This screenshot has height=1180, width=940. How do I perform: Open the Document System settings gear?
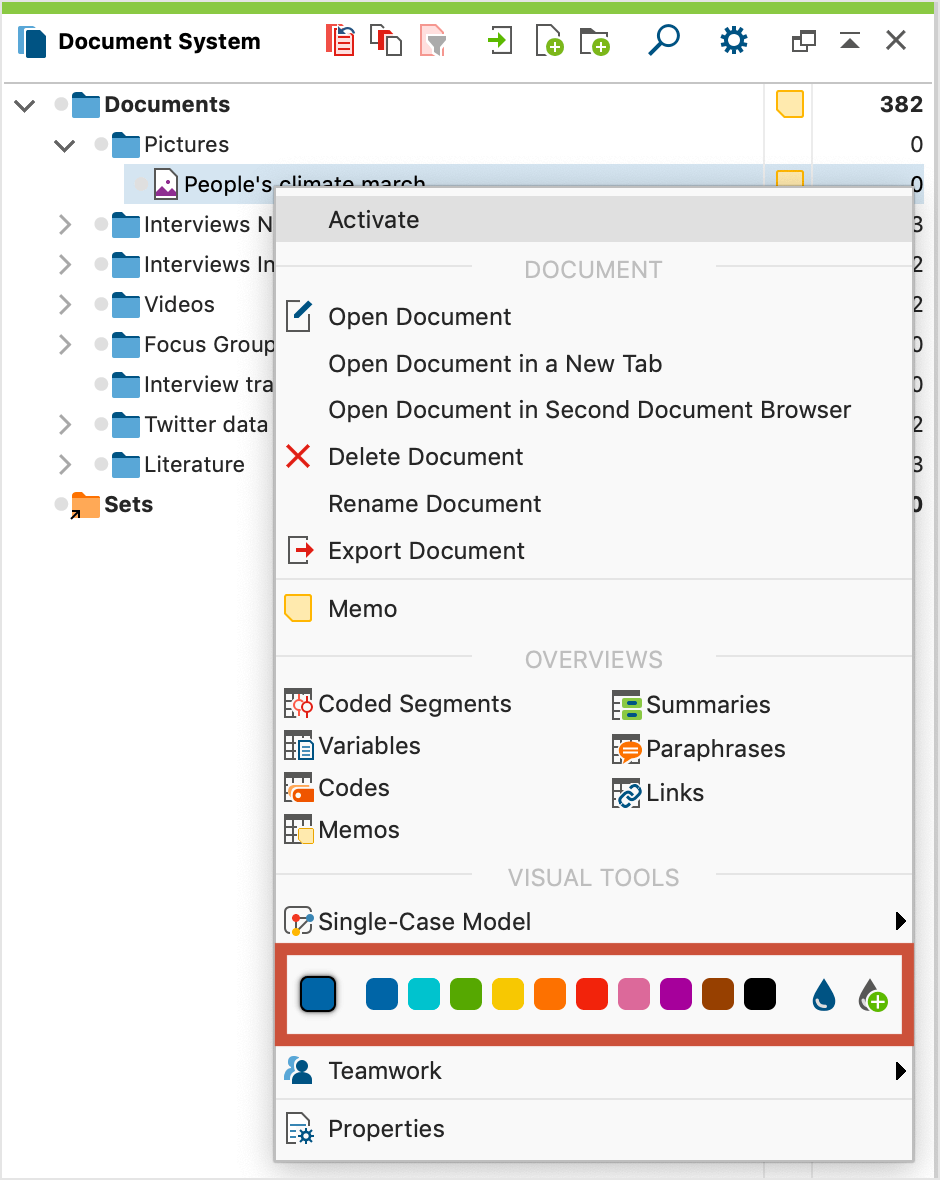pyautogui.click(x=734, y=40)
